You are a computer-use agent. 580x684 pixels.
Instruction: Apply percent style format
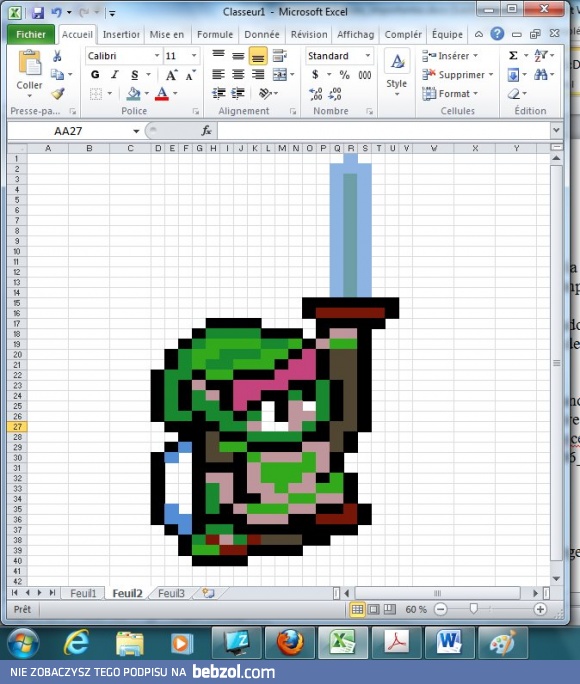[x=345, y=75]
